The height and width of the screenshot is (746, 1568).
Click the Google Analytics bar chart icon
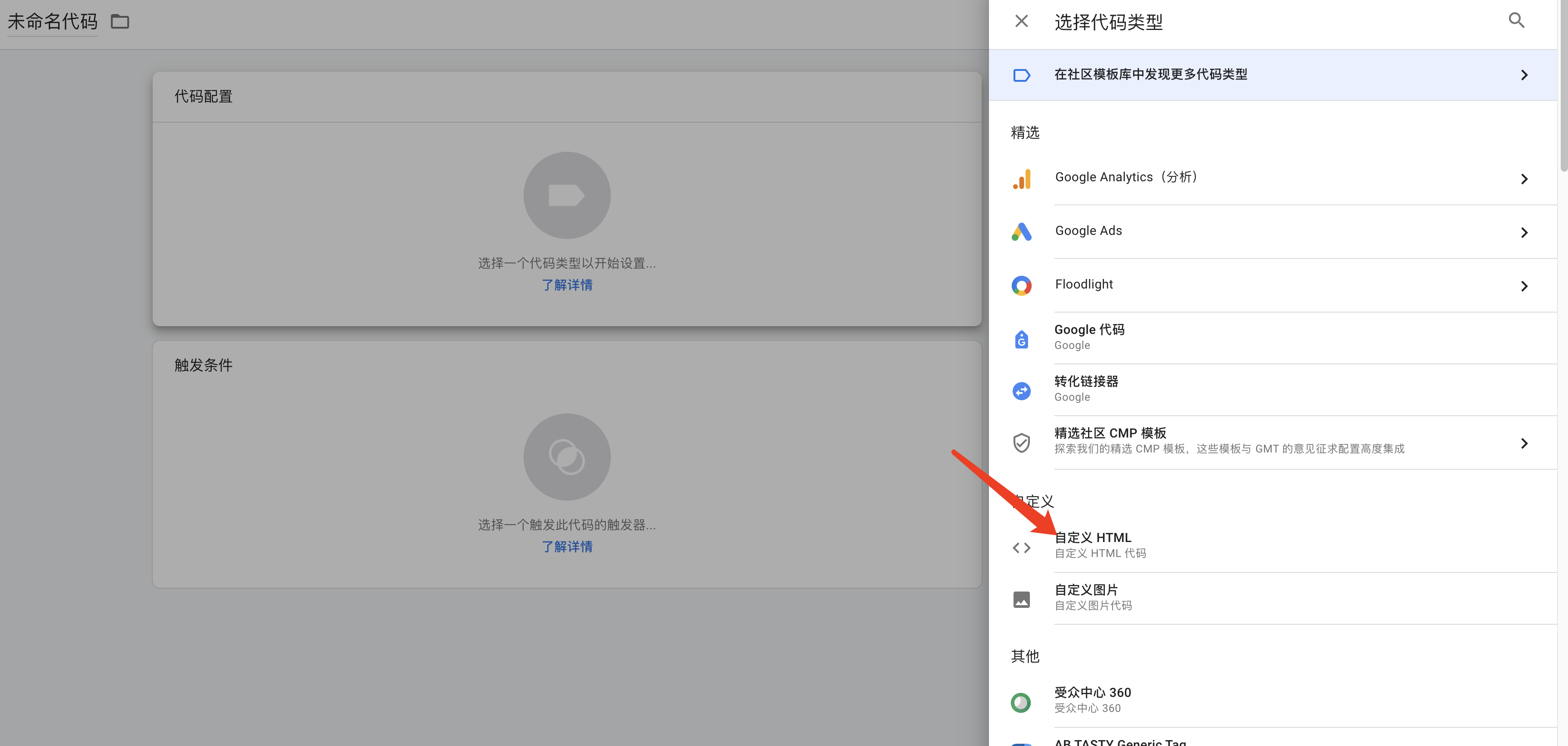click(1021, 179)
